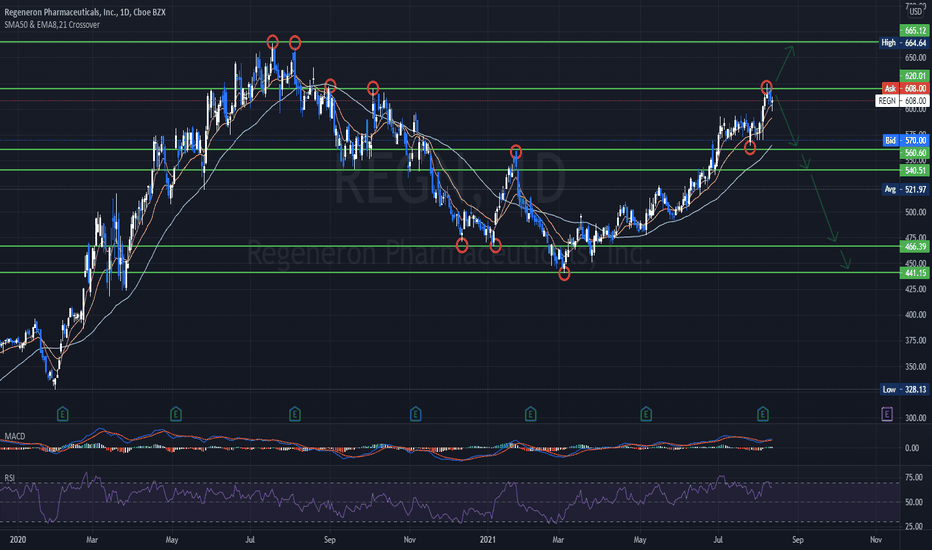Click the blue Bid 570.00 label
The width and height of the screenshot is (932, 550).
click(905, 140)
